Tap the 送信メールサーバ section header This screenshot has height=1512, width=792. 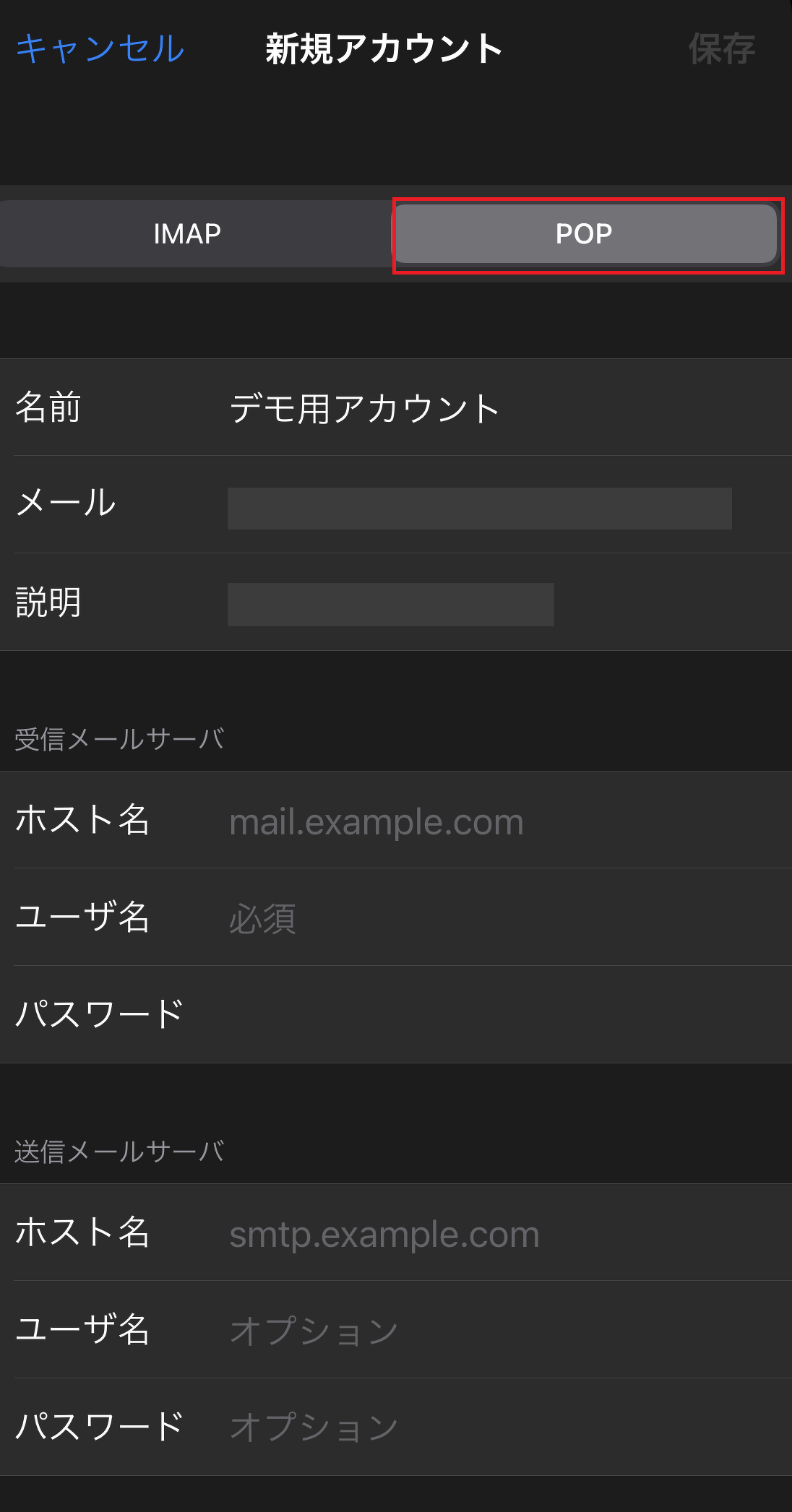(119, 1152)
